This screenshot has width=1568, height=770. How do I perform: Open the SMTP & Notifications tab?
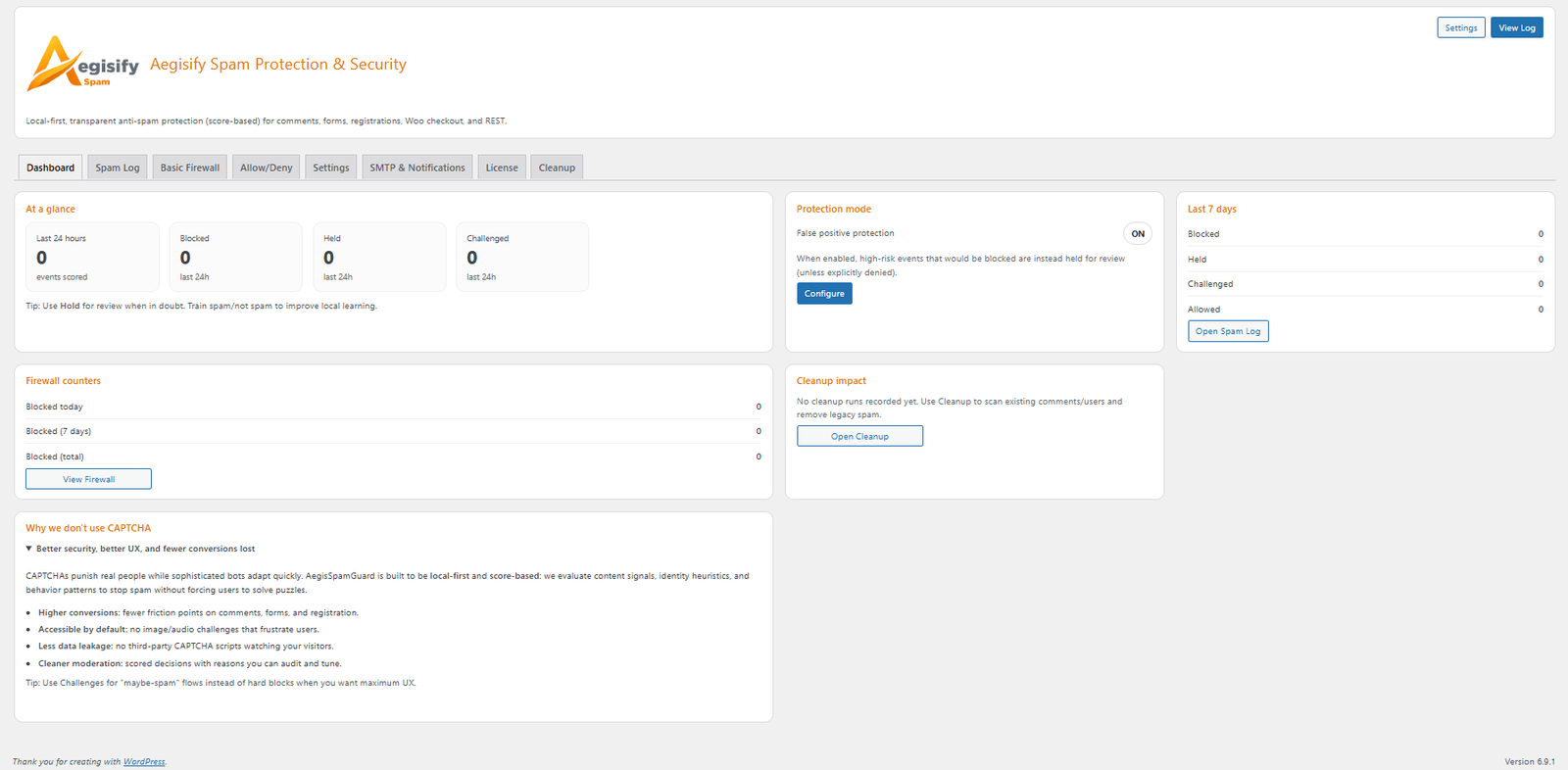point(417,168)
